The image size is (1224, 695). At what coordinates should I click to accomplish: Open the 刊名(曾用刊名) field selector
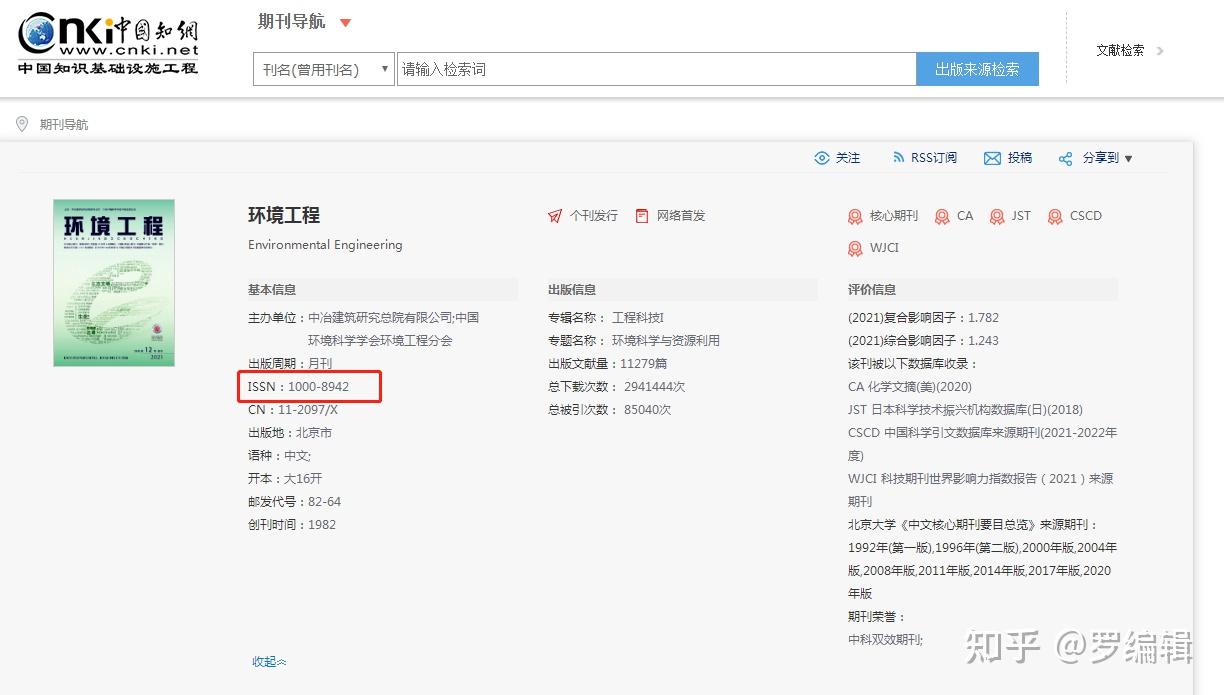tap(322, 68)
